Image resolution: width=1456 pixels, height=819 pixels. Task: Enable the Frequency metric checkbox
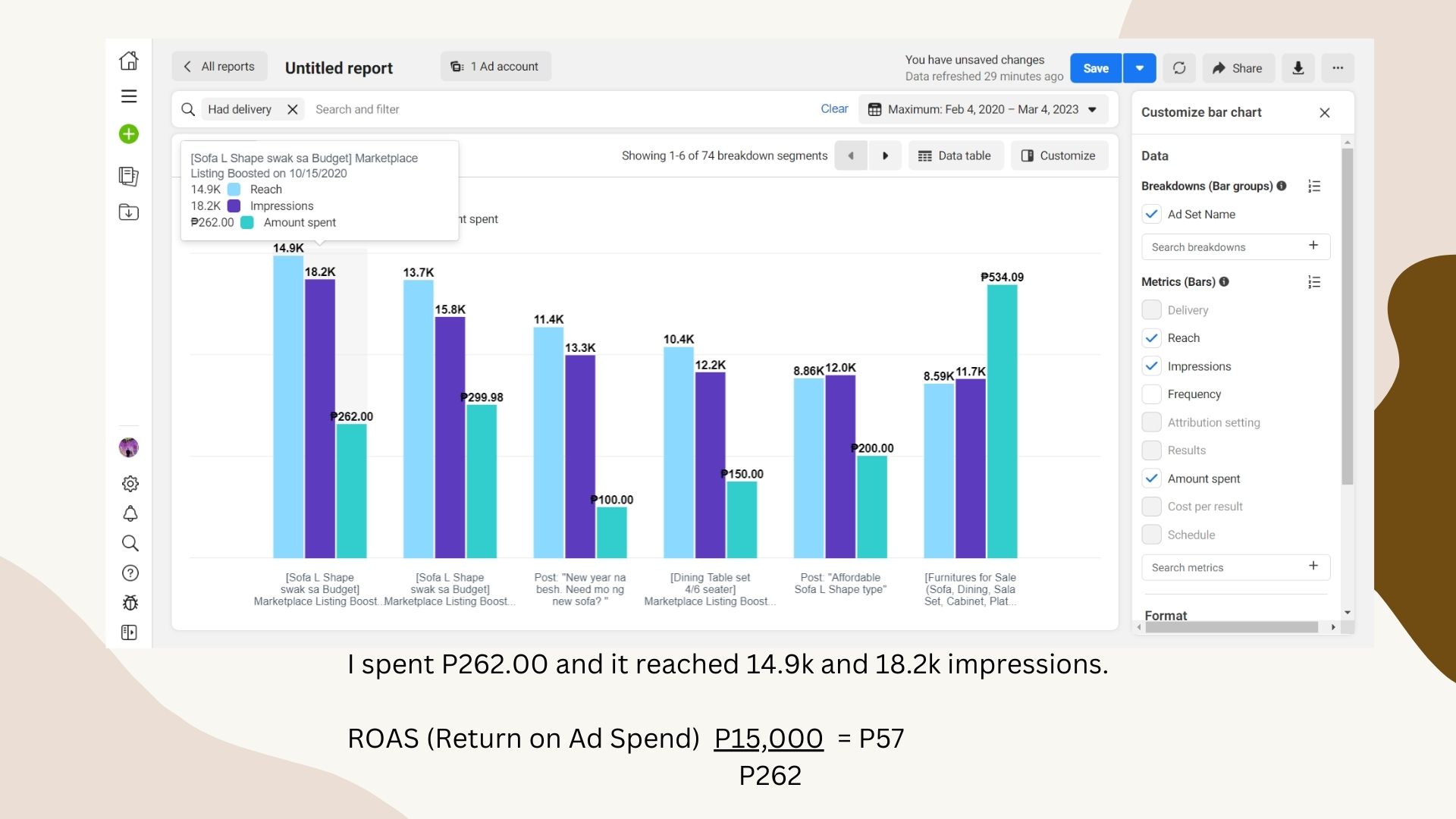(1151, 394)
